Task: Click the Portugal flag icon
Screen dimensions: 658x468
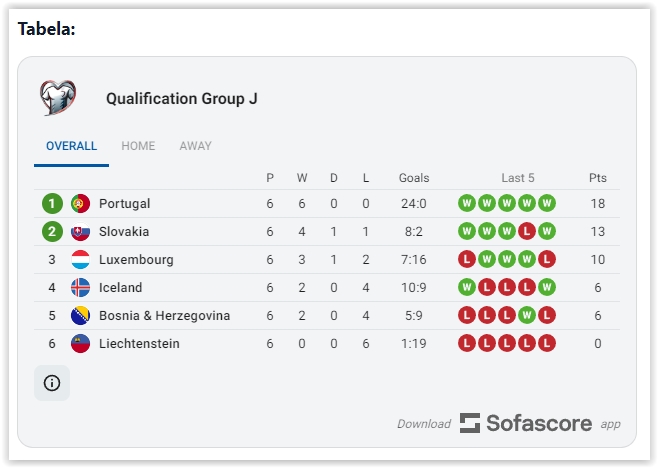Action: click(x=81, y=204)
